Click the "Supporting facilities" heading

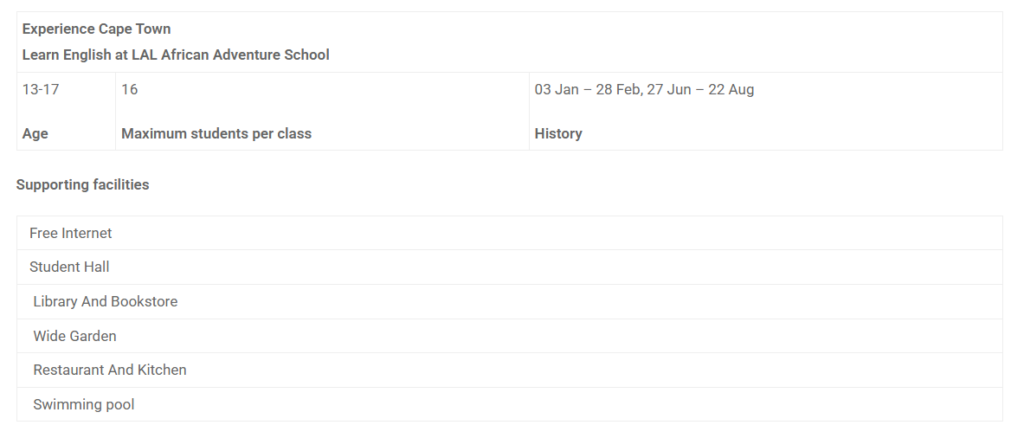pyautogui.click(x=83, y=185)
